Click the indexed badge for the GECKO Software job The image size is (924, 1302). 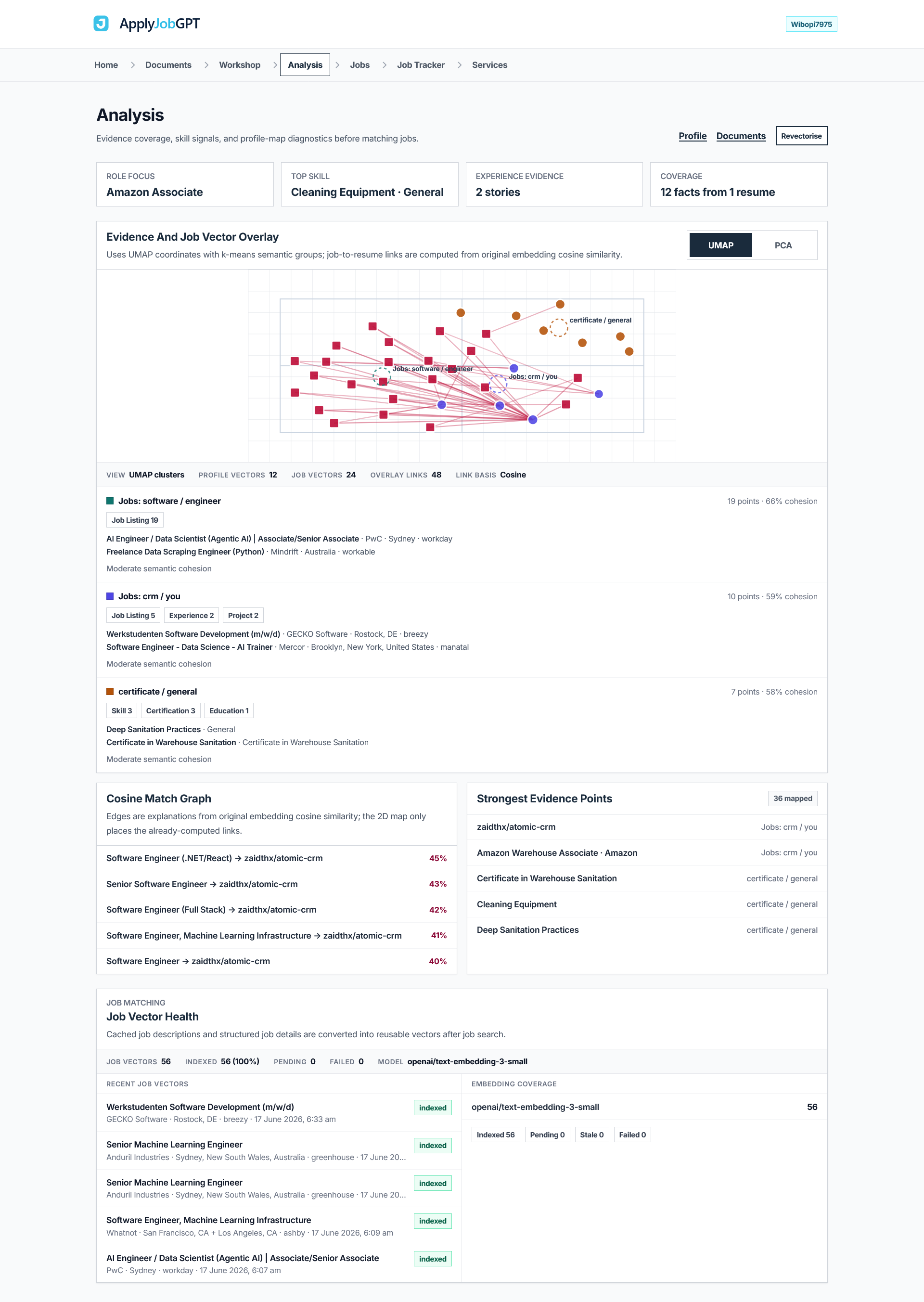pyautogui.click(x=433, y=1108)
